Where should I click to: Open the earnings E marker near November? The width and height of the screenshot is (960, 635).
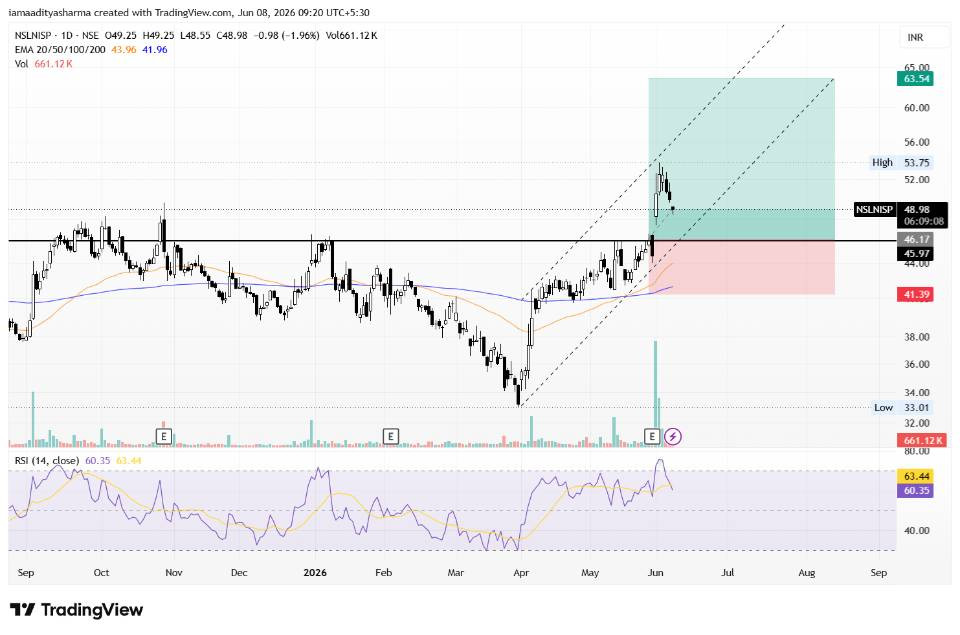coord(163,437)
